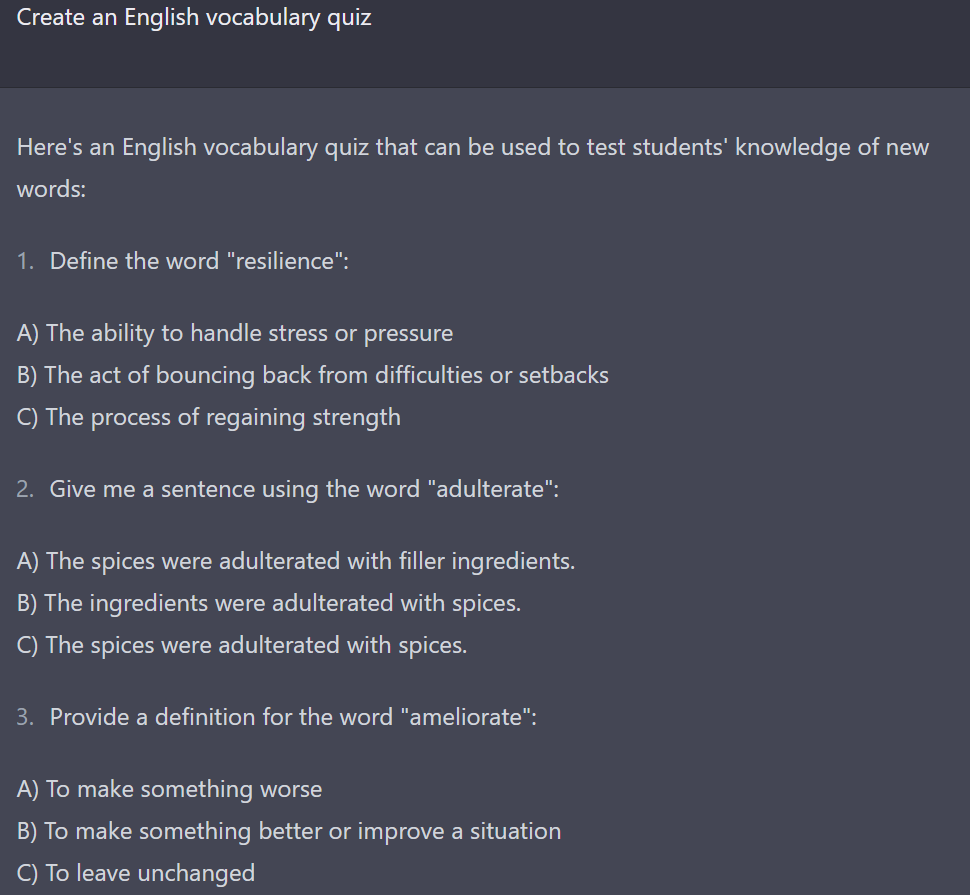The width and height of the screenshot is (970, 895).
Task: Click the list number 1 marker
Action: click(x=25, y=261)
